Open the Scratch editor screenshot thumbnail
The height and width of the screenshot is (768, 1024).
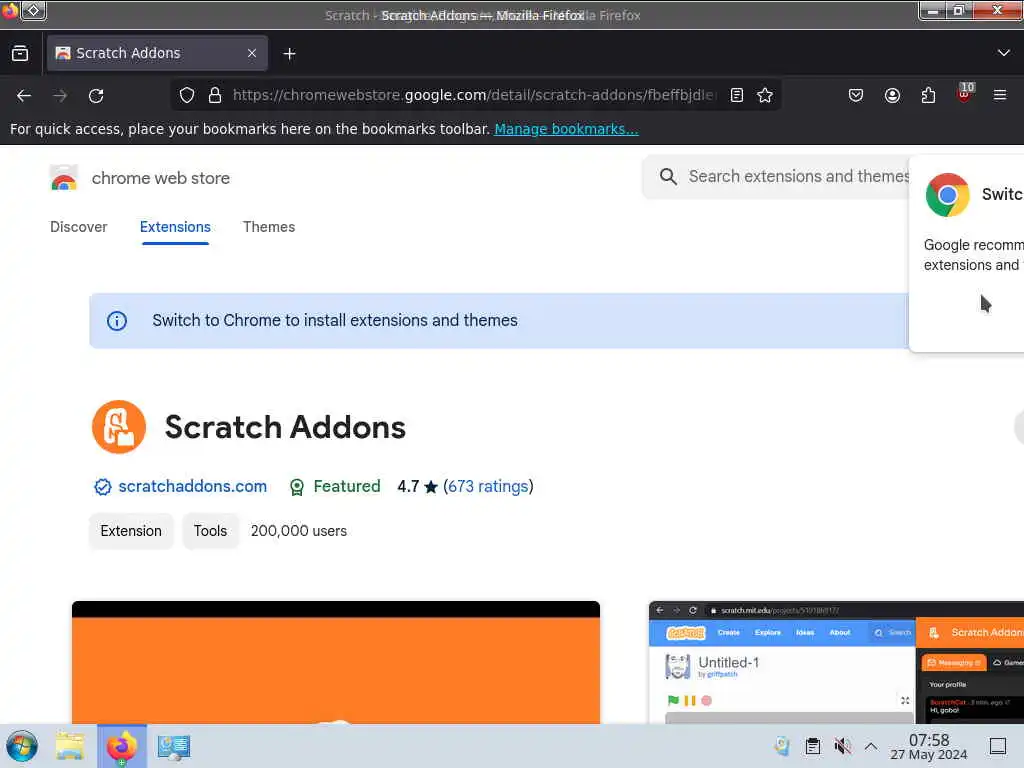tap(836, 662)
